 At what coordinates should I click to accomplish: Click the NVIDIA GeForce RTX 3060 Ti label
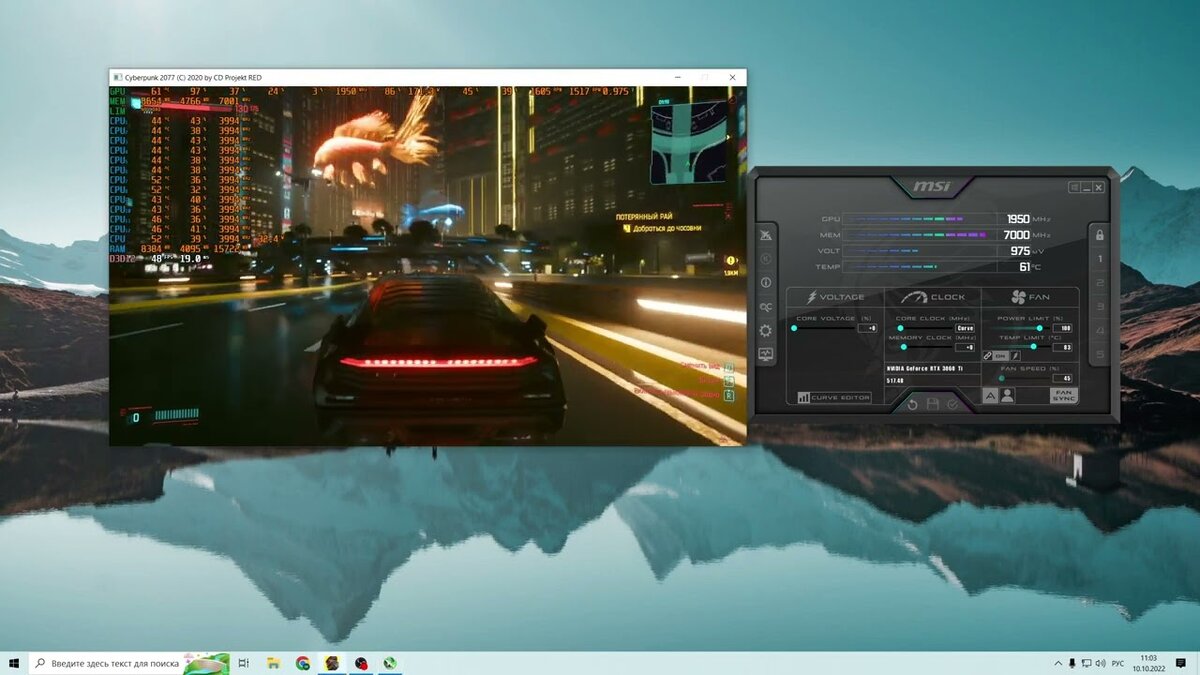tap(925, 368)
